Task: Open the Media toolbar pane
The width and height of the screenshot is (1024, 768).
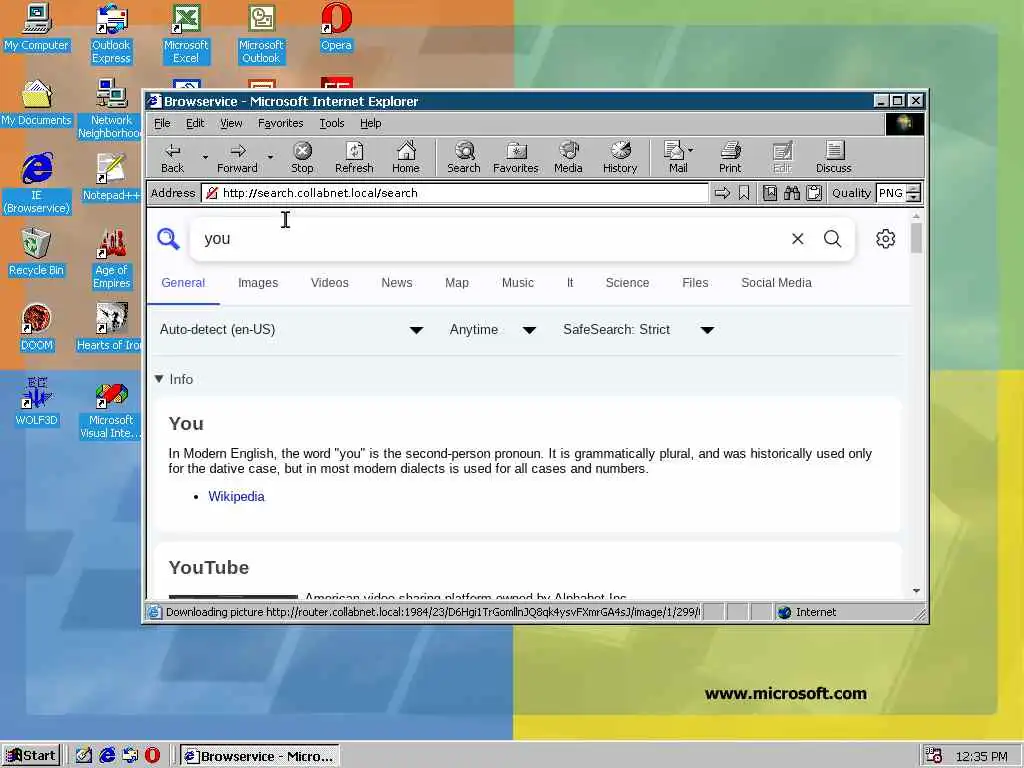Action: point(568,158)
